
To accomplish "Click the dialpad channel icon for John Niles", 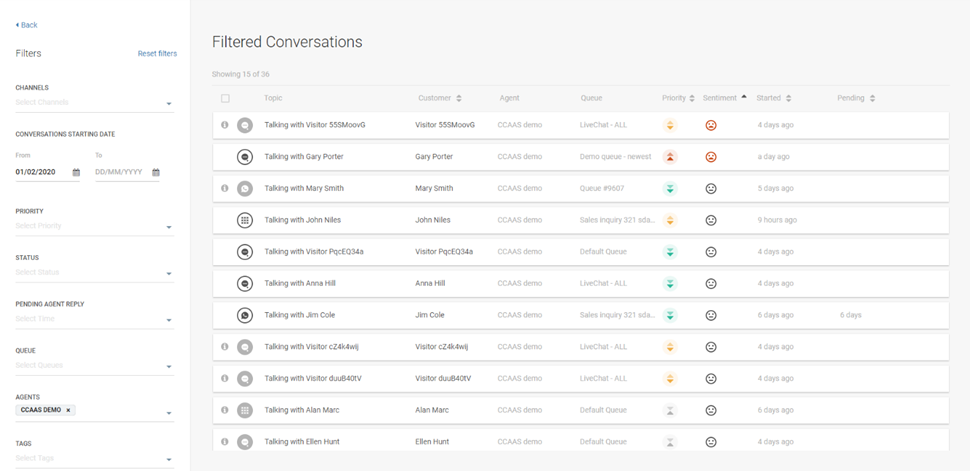I will [x=244, y=220].
